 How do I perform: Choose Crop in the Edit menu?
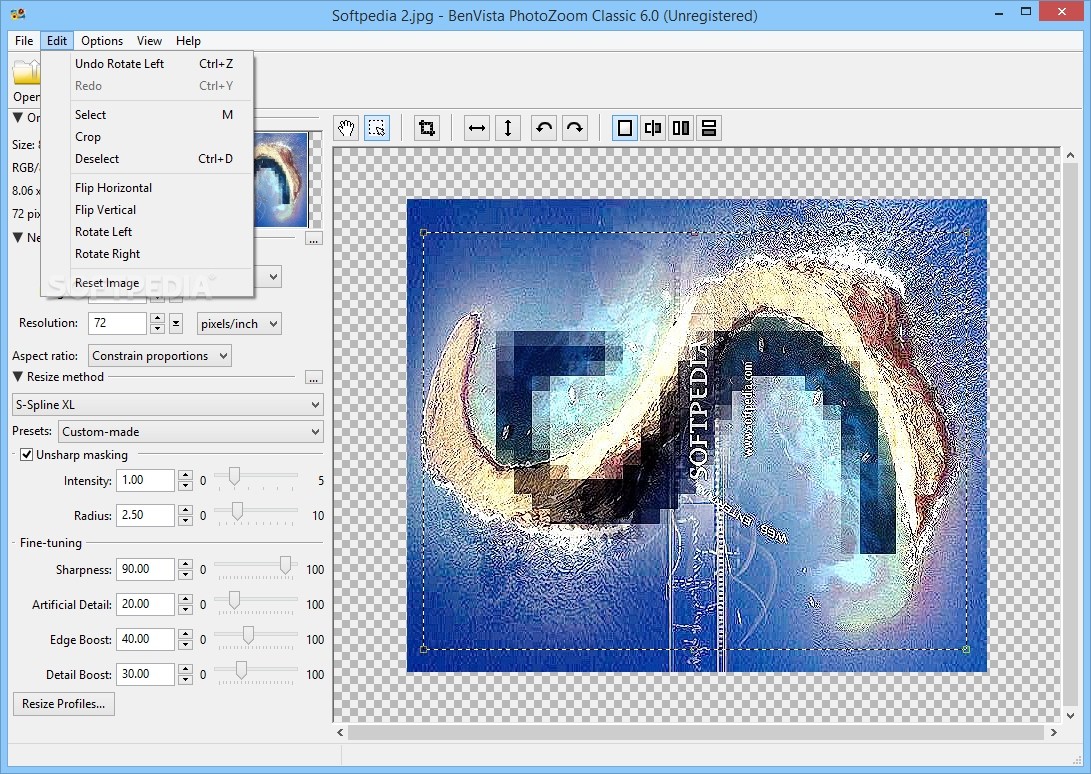[x=148, y=136]
